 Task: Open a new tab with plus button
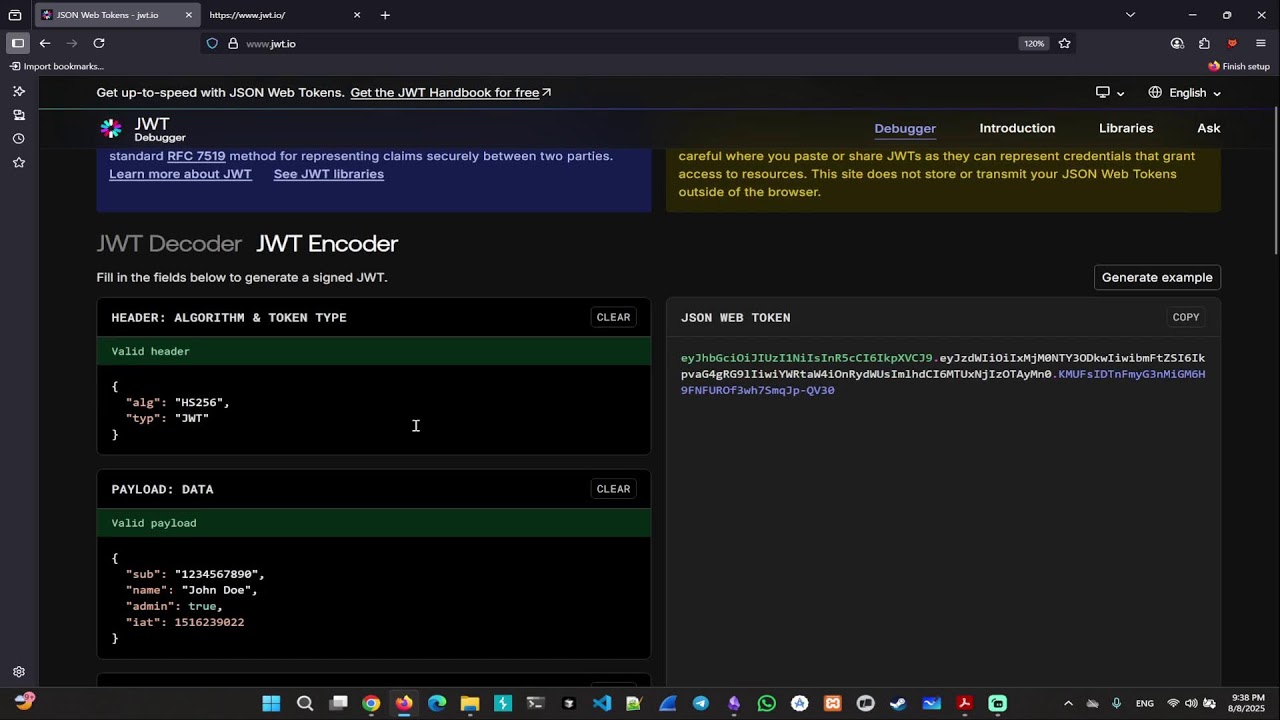(x=385, y=15)
